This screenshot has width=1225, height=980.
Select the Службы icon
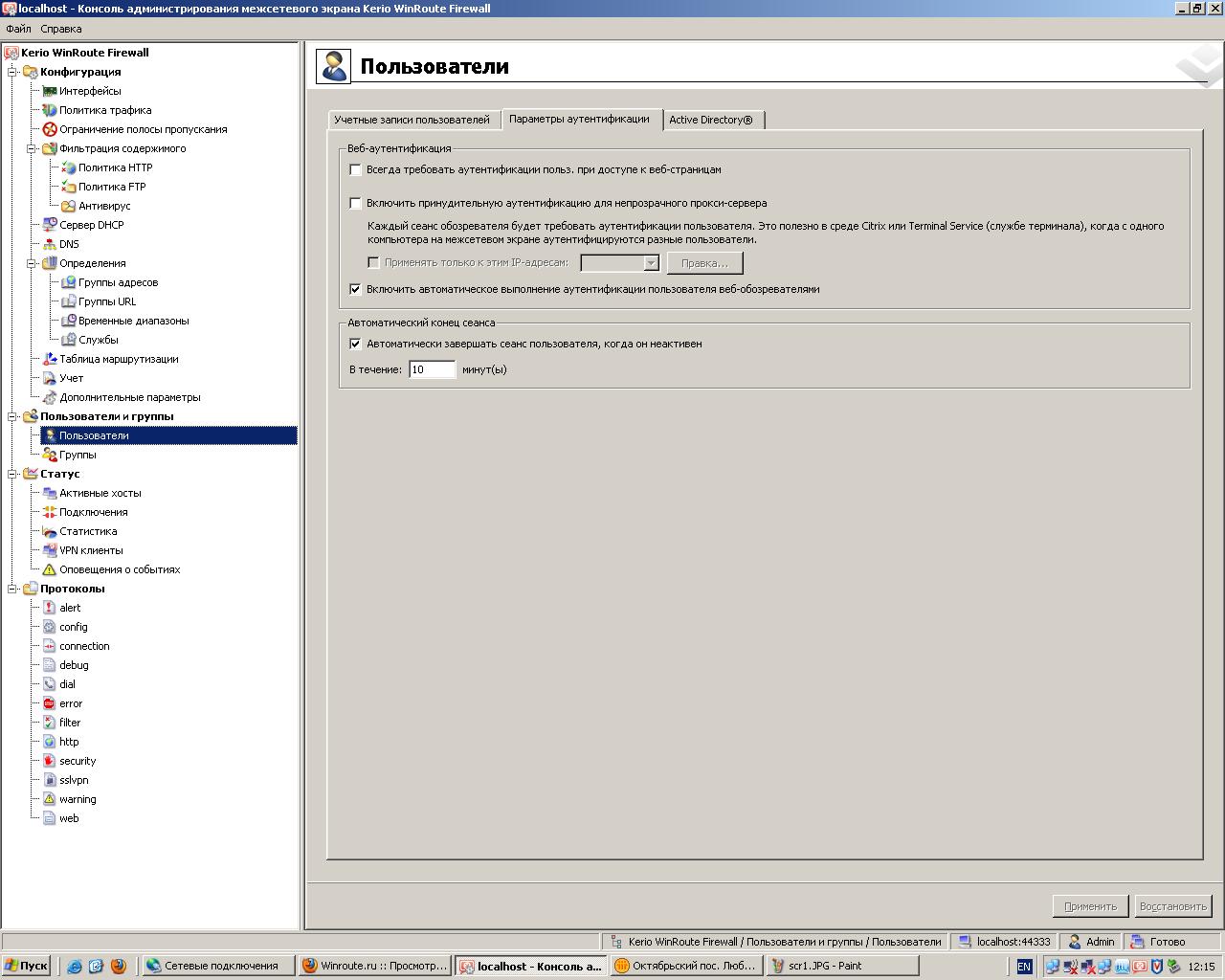tap(69, 340)
